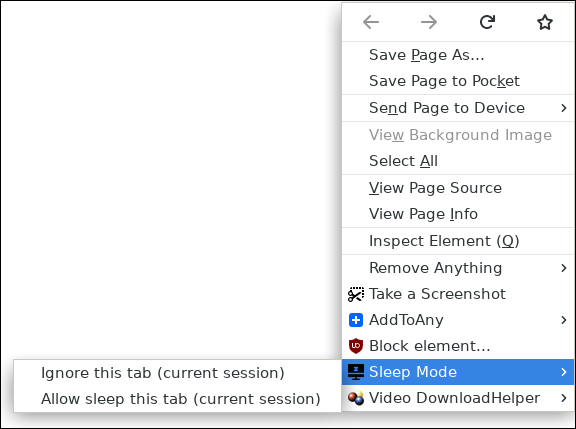This screenshot has width=576, height=429.
Task: Click the Sleep Mode monitor icon
Action: click(356, 372)
